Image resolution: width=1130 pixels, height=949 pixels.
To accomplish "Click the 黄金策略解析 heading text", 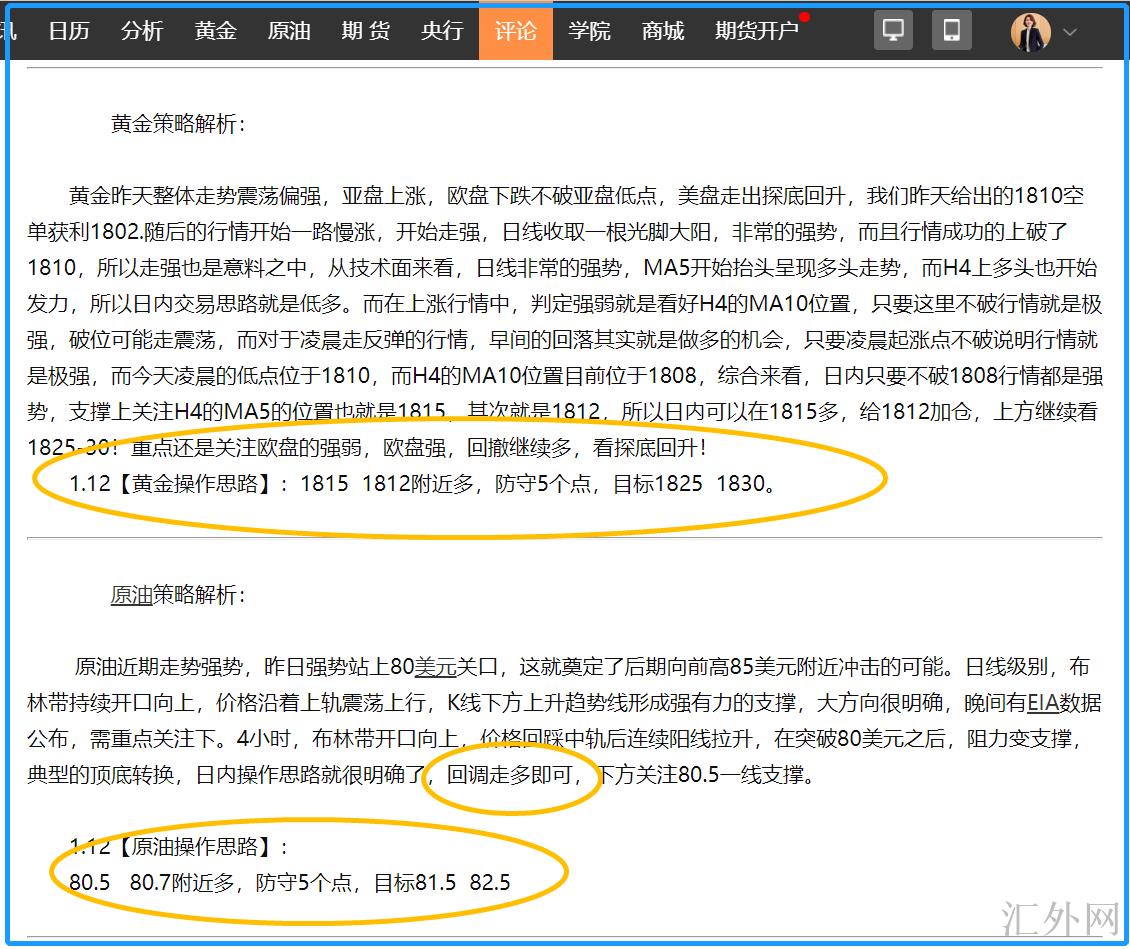I will tap(178, 124).
